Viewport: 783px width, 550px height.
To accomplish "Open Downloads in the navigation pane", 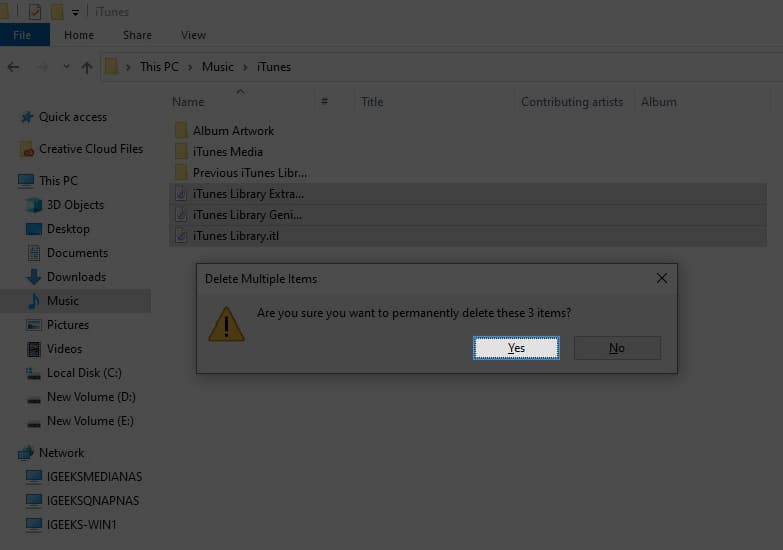I will [76, 277].
